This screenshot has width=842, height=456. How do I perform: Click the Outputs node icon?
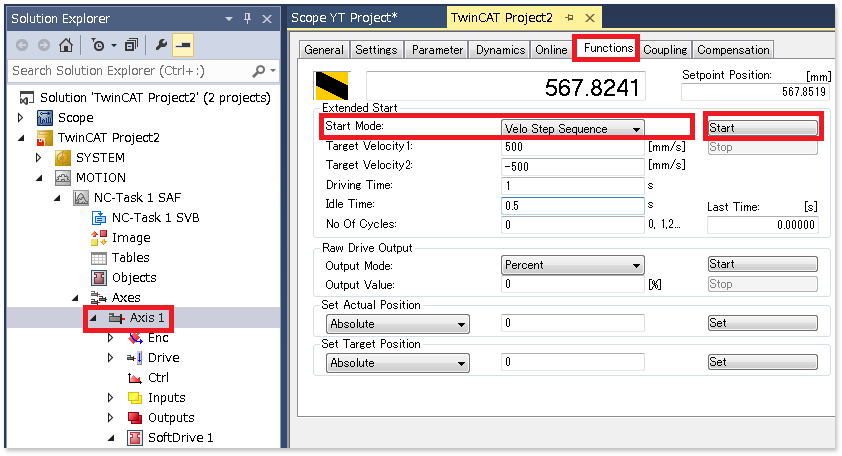pyautogui.click(x=135, y=418)
